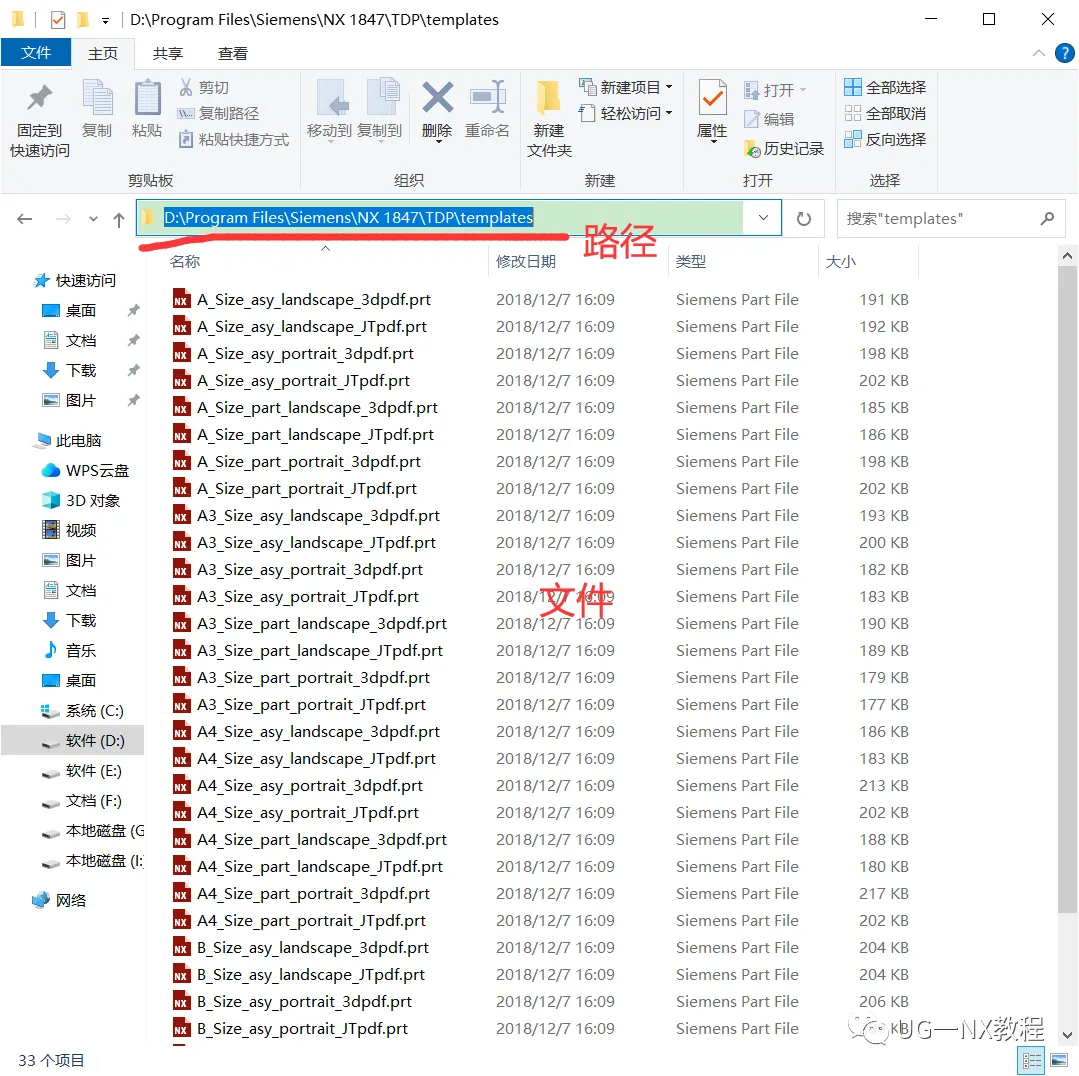Open the Copy to (复制到) menu

(x=380, y=110)
